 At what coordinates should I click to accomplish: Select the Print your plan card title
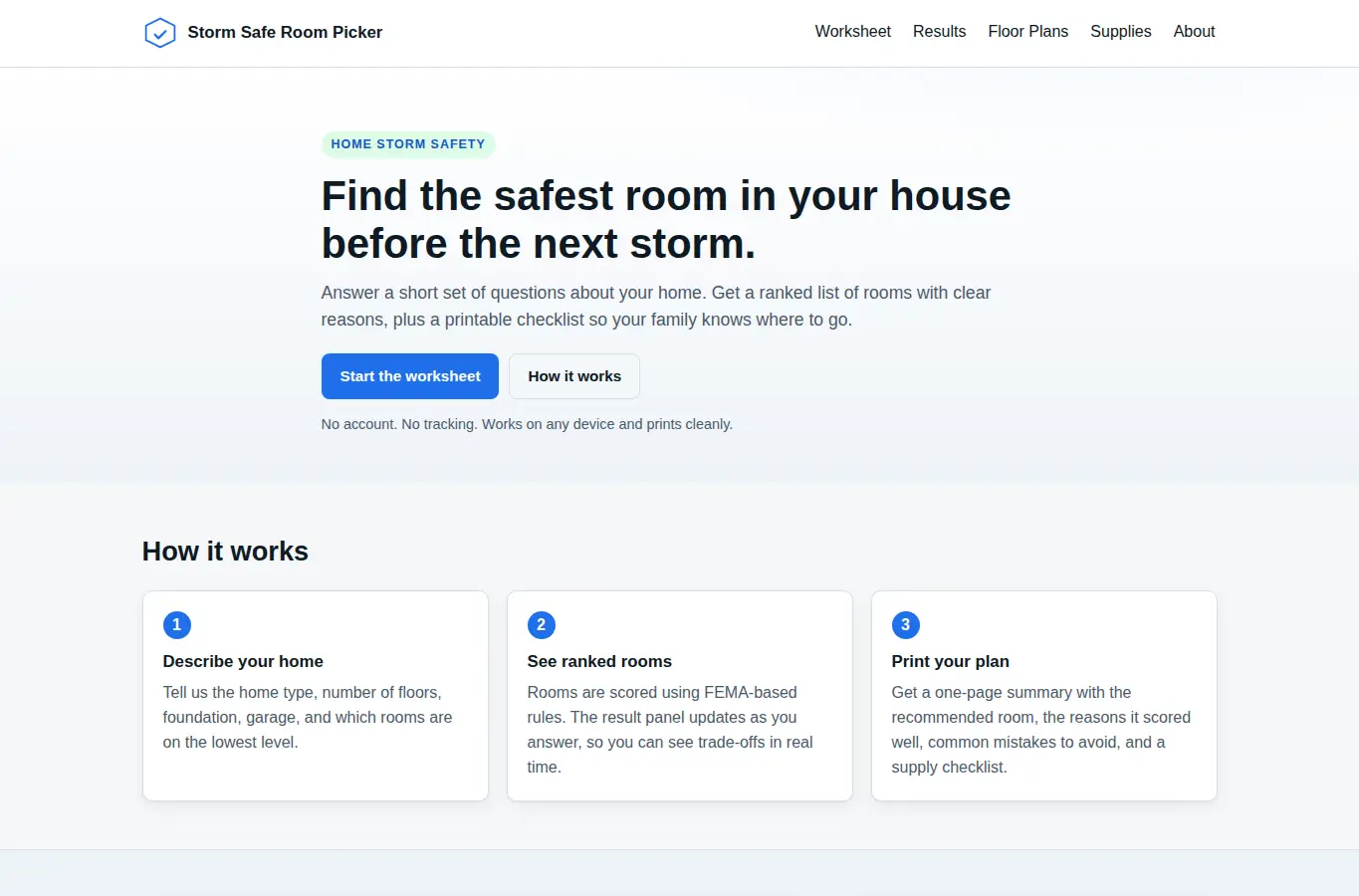[x=951, y=661]
